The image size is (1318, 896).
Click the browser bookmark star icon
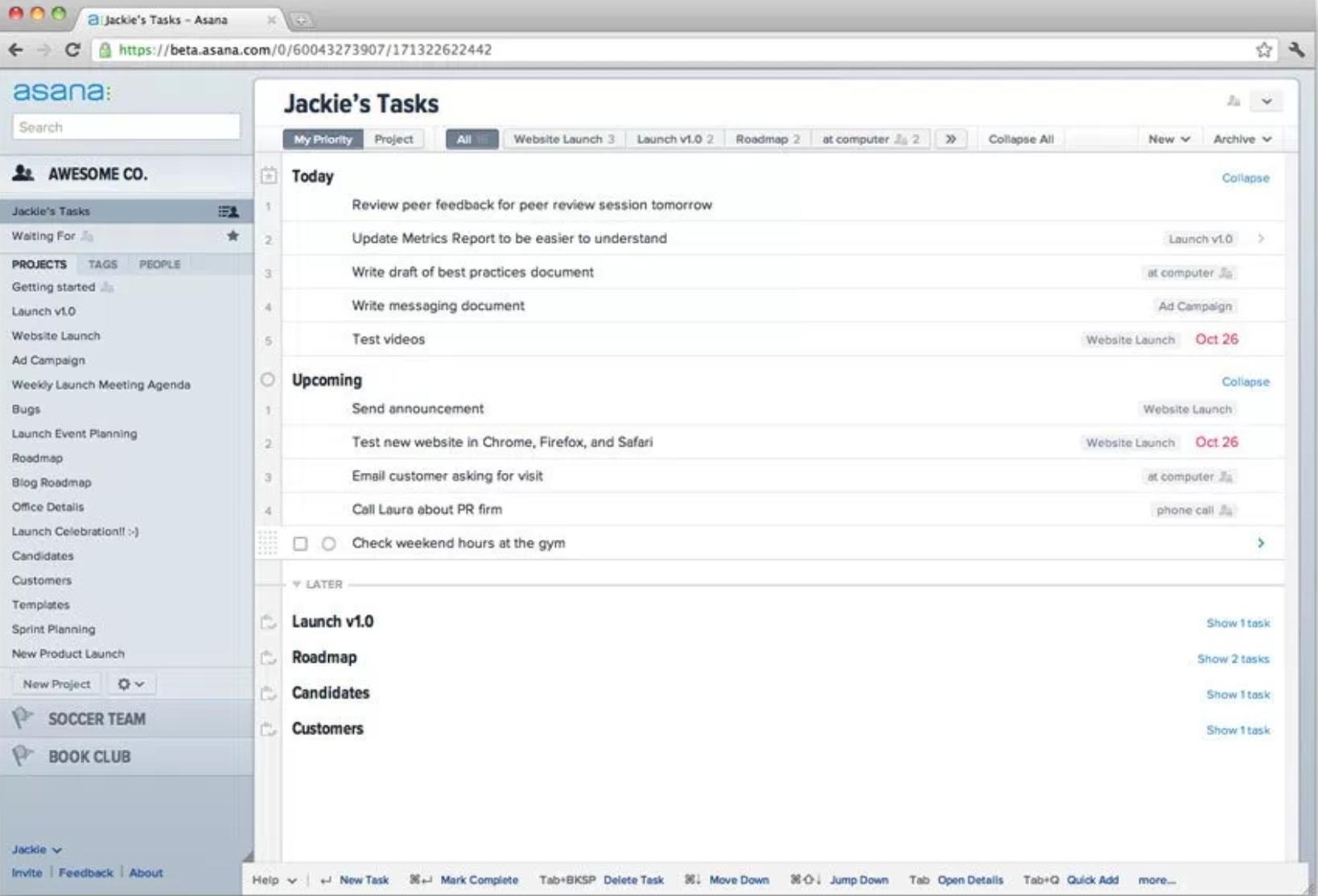click(x=1263, y=50)
